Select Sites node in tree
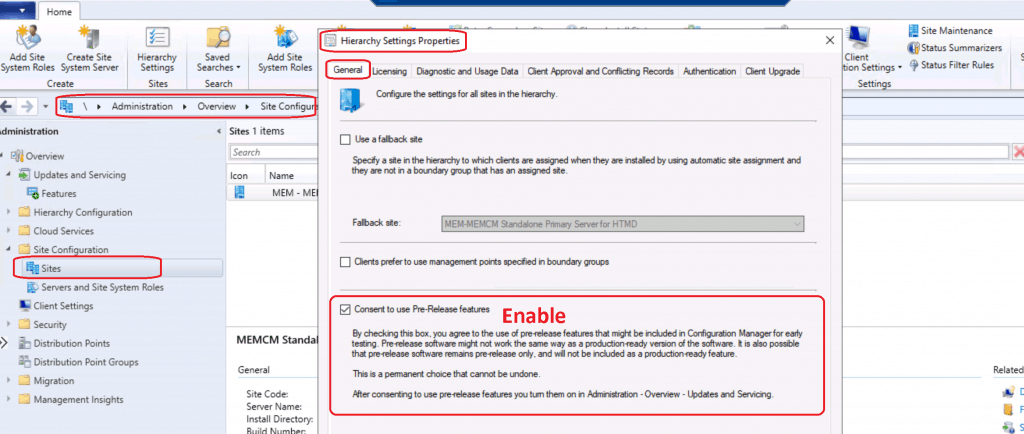Viewport: 1024px width, 434px height. [43, 268]
